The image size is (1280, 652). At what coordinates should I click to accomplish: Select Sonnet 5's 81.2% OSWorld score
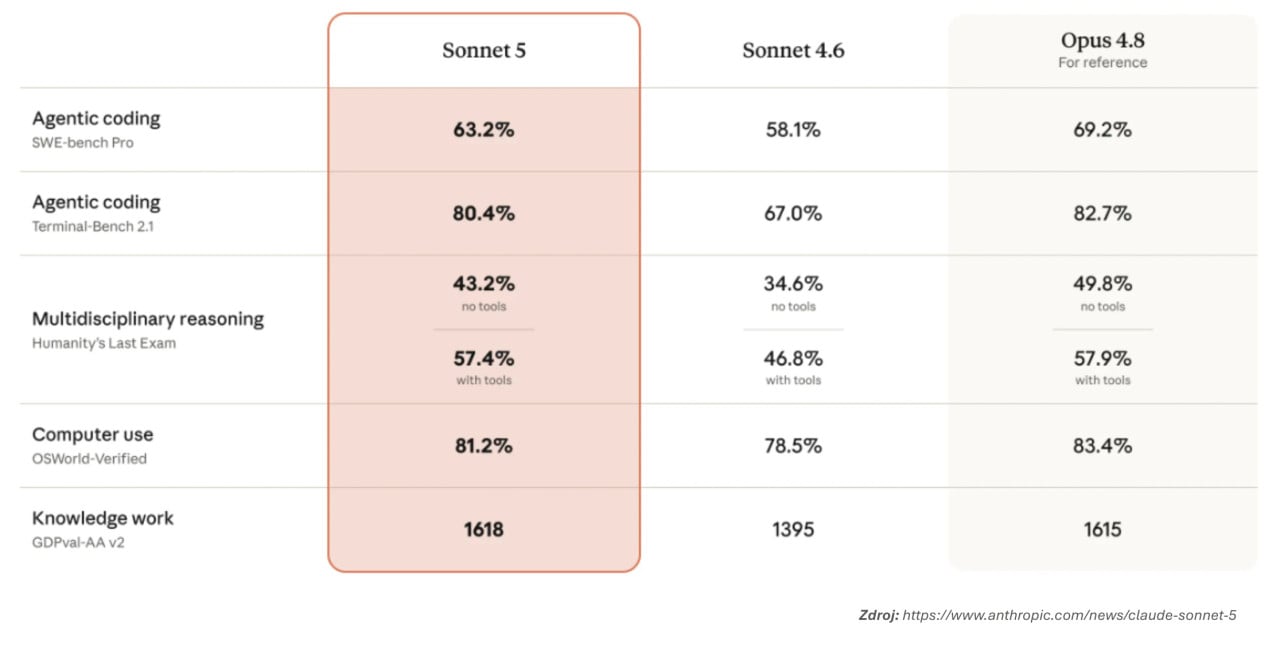coord(484,446)
